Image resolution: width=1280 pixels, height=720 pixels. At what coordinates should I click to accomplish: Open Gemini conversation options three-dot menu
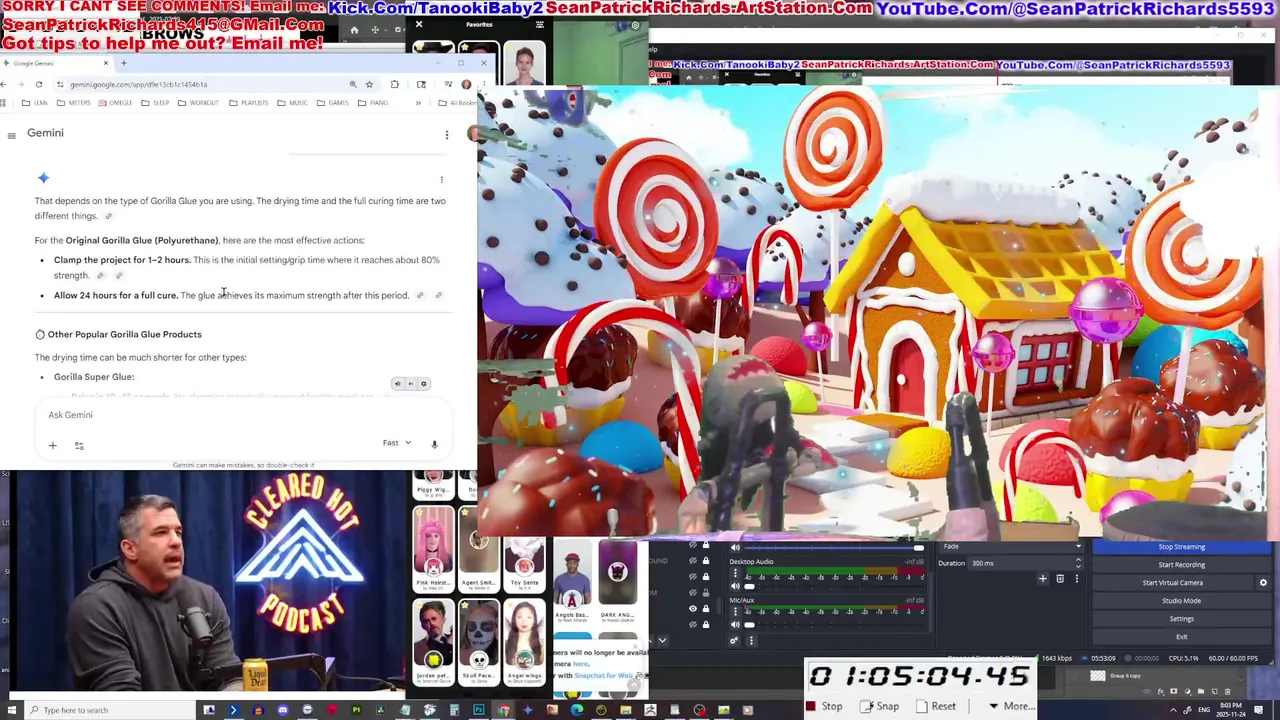[x=447, y=135]
